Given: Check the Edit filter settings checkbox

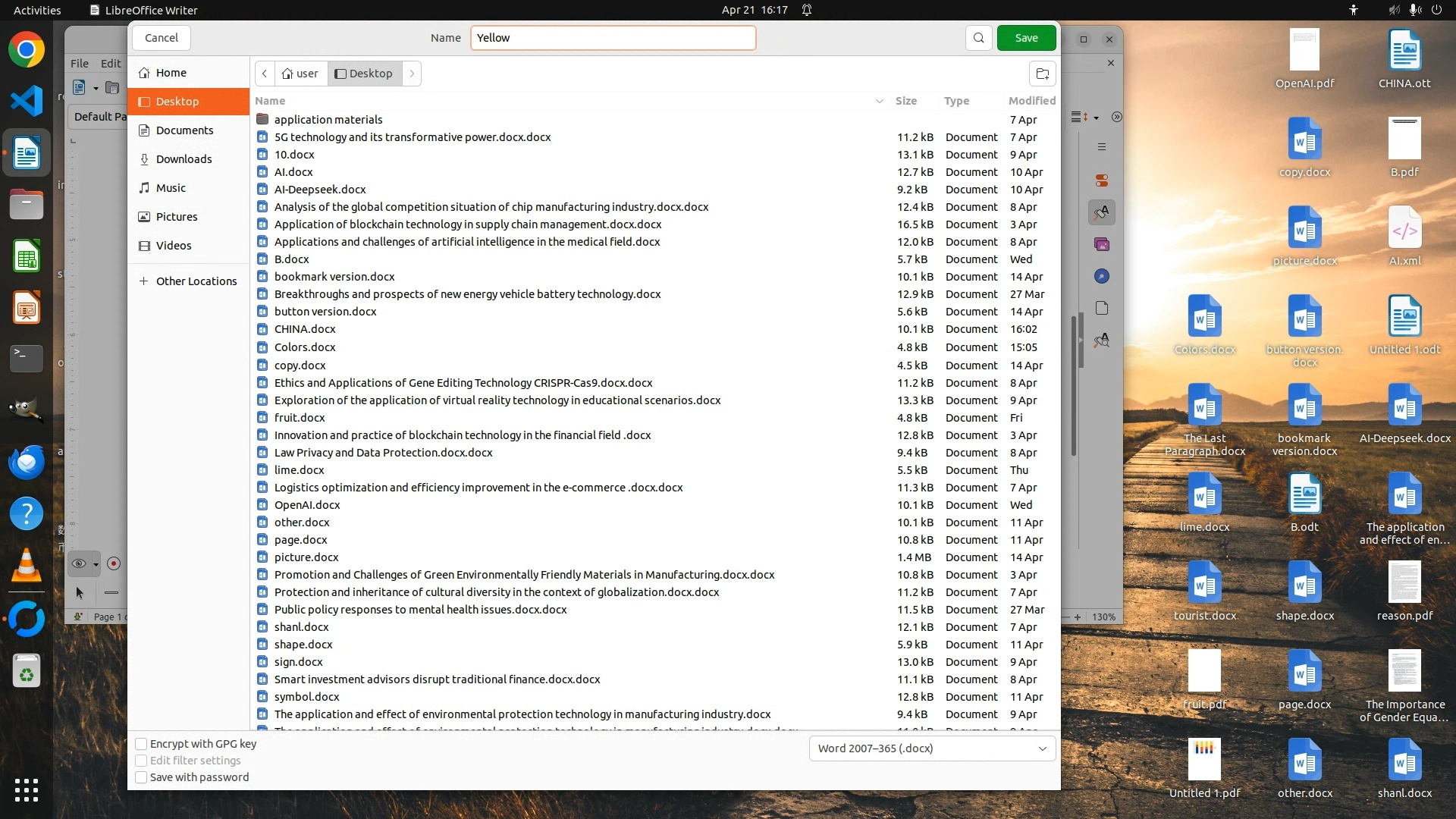Looking at the screenshot, I should coord(141,761).
